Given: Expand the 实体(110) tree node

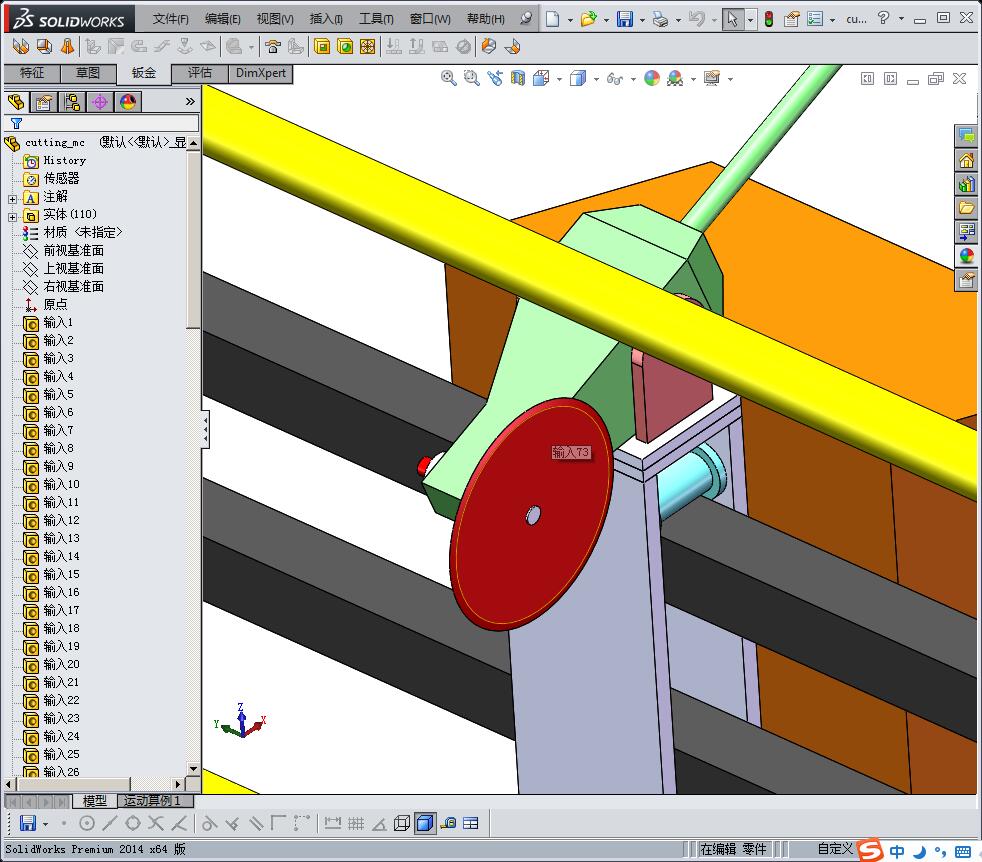Looking at the screenshot, I should point(12,217).
